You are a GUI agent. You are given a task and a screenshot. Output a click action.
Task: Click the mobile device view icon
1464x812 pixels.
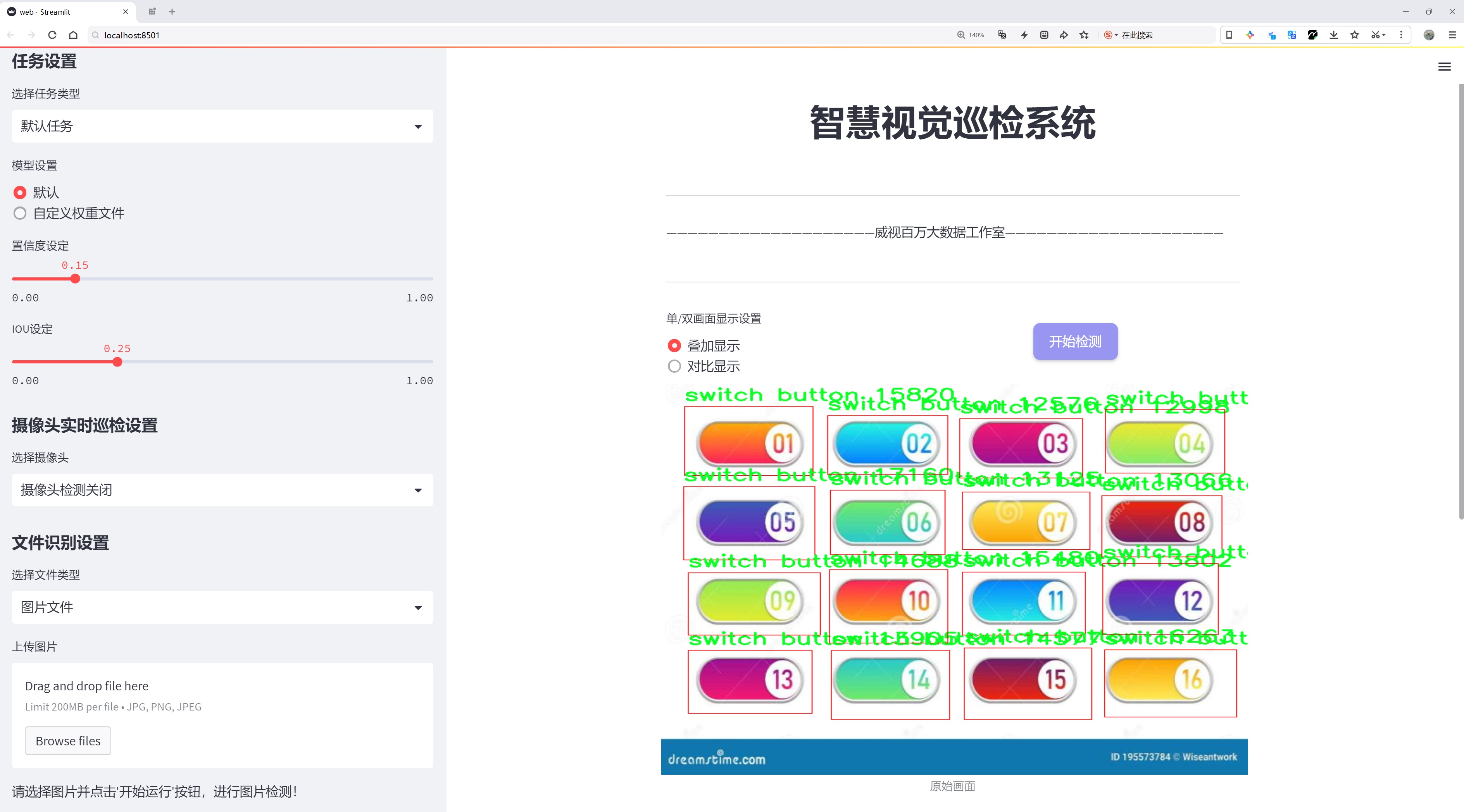1229,34
